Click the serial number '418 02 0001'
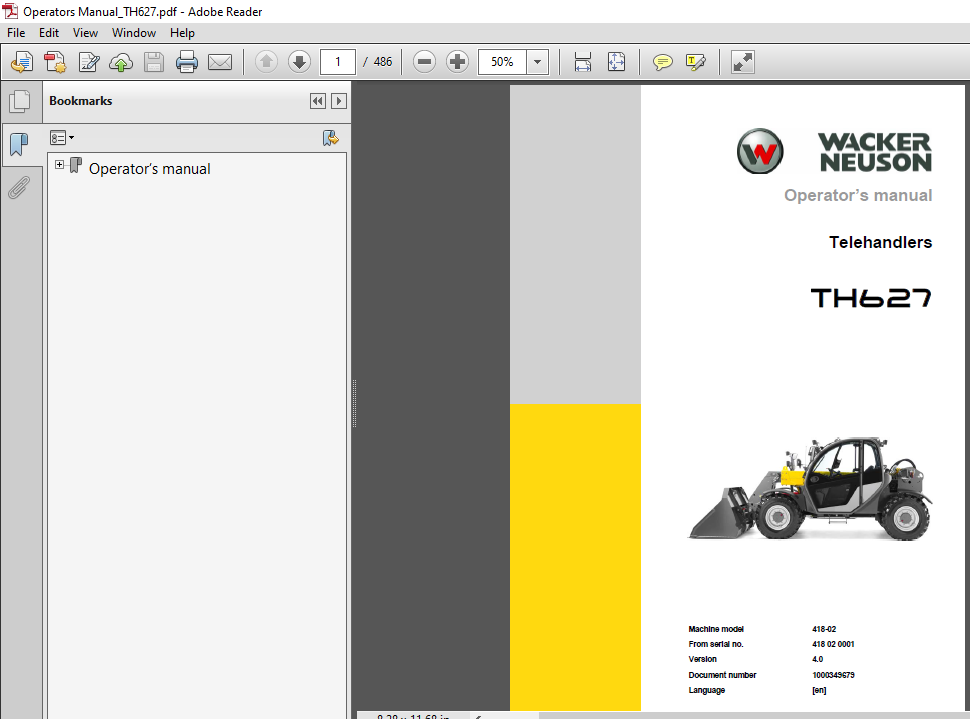The height and width of the screenshot is (719, 970). click(x=833, y=644)
